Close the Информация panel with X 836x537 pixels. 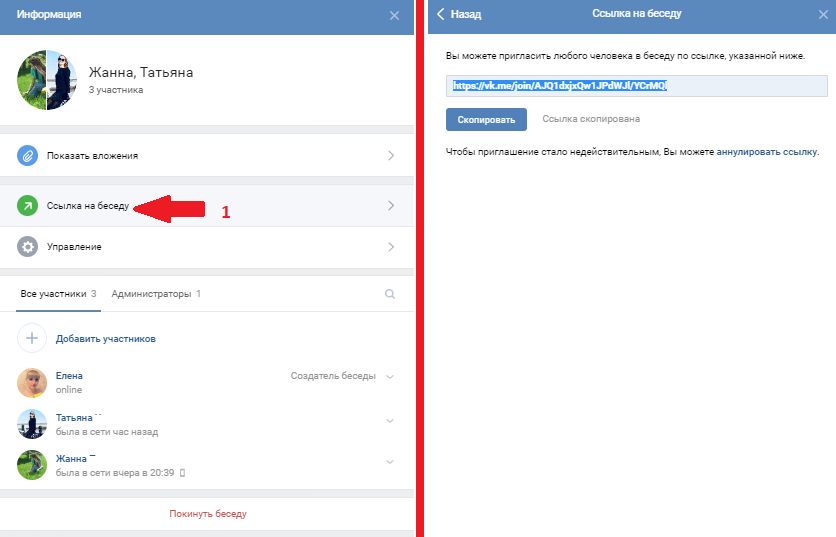click(x=394, y=15)
